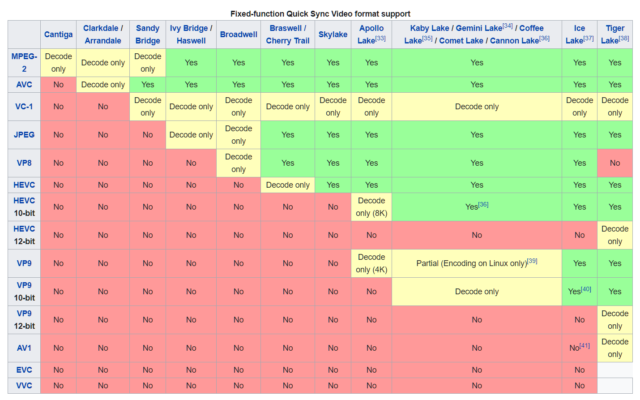
Task: Open the Sandy Bridge header link
Action: 148,34
